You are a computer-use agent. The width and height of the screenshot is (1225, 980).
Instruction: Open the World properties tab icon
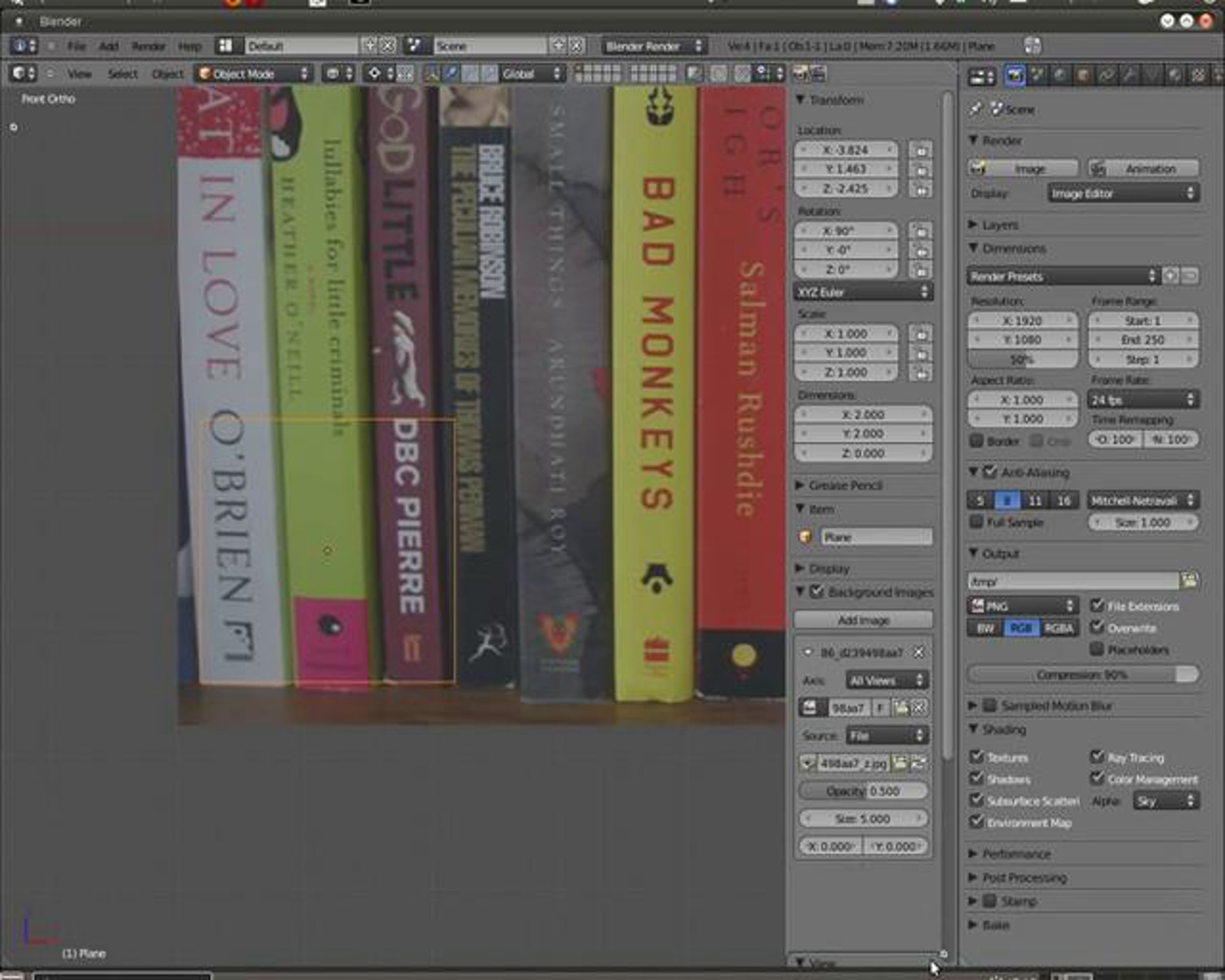pos(1060,76)
